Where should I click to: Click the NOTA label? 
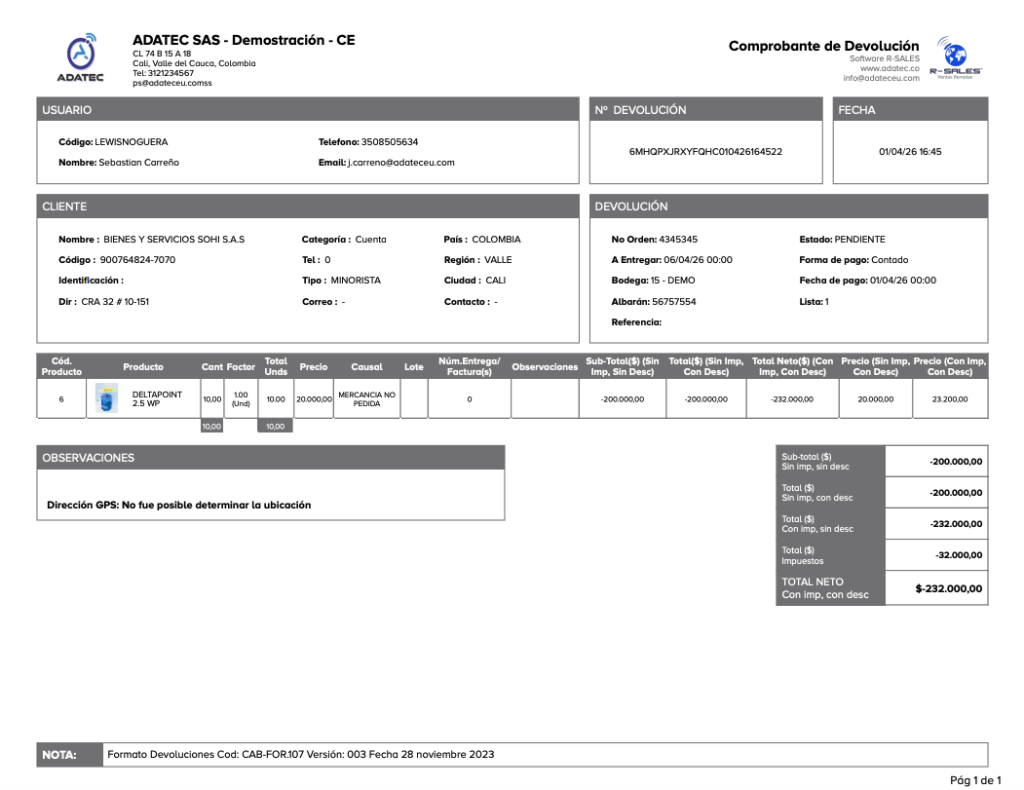tap(69, 755)
